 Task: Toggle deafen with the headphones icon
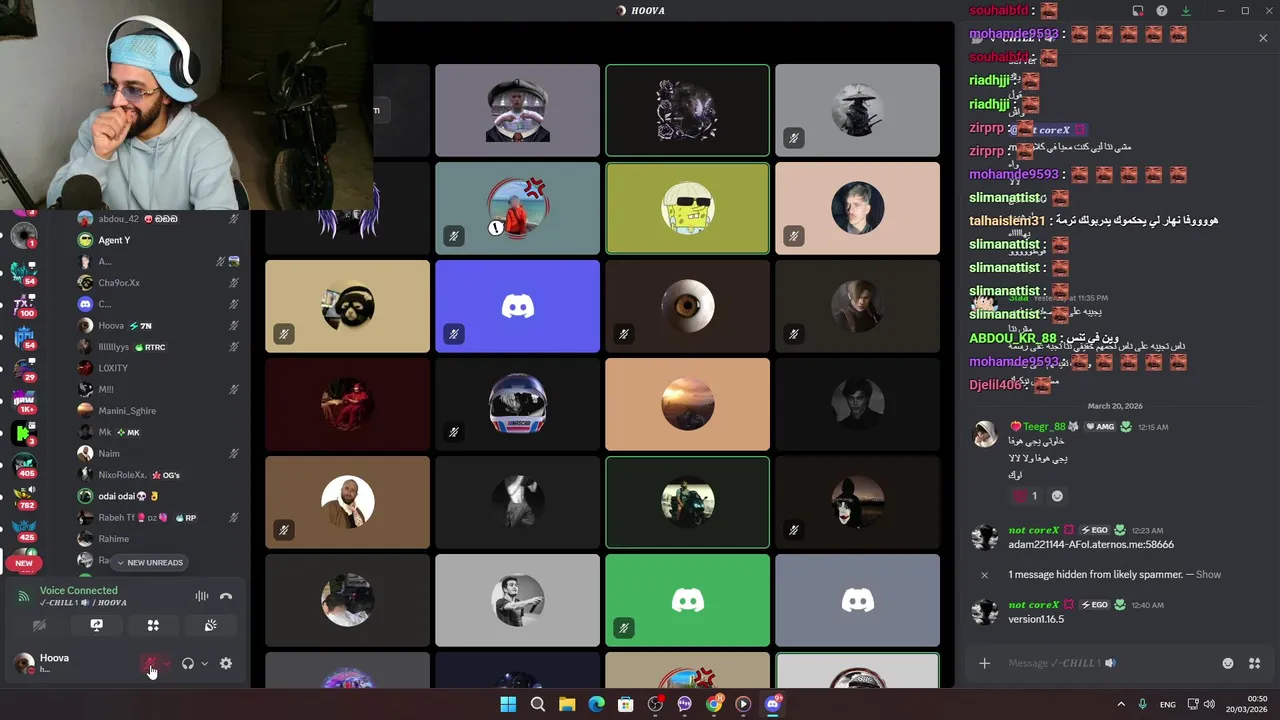tap(187, 663)
